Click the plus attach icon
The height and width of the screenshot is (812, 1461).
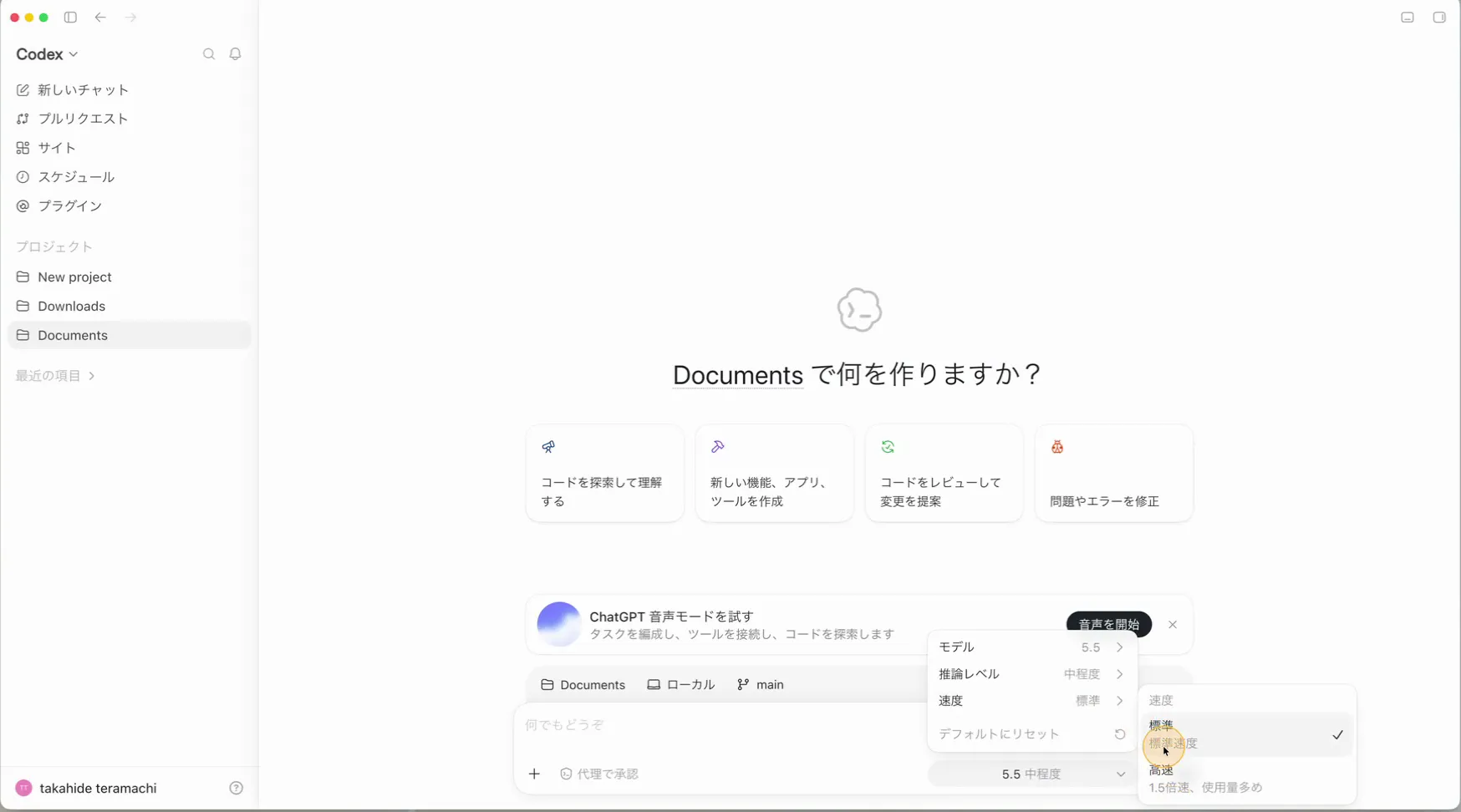[x=535, y=774]
